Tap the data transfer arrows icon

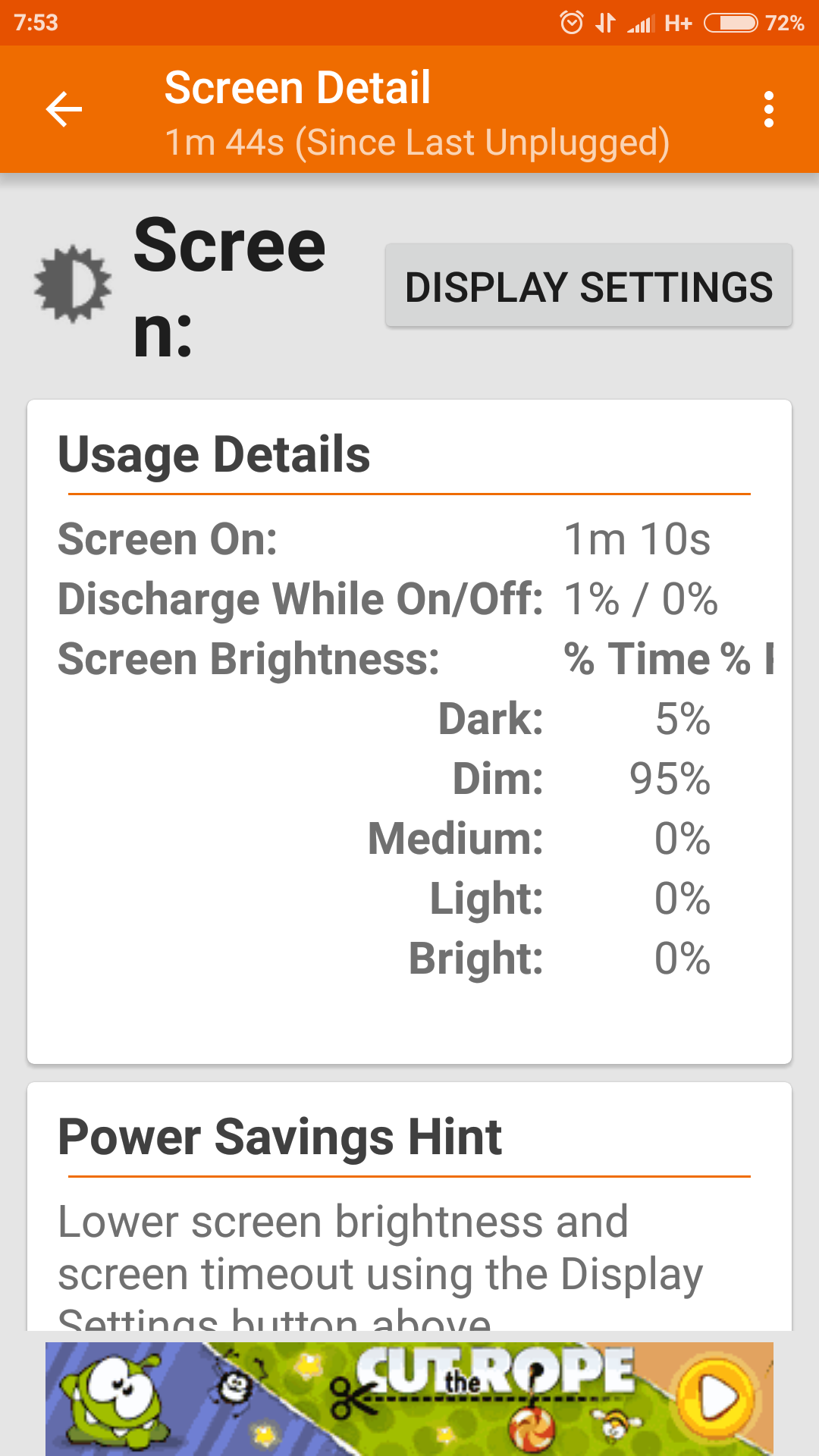pyautogui.click(x=605, y=23)
